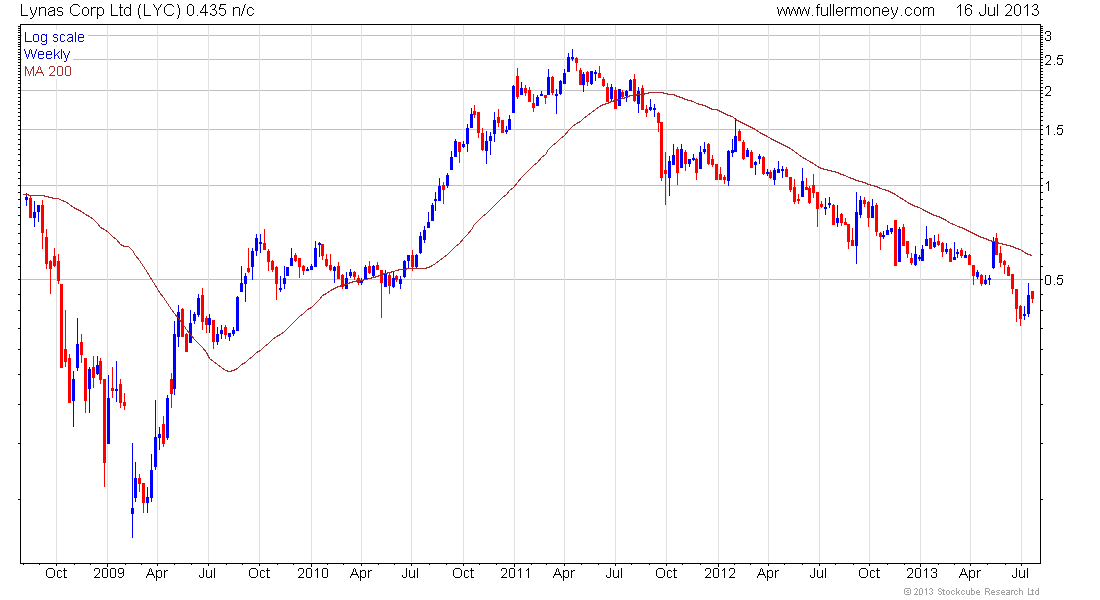The height and width of the screenshot is (600, 1100).
Task: Click the 'Jul' x-axis label after 2010
Action: [410, 573]
